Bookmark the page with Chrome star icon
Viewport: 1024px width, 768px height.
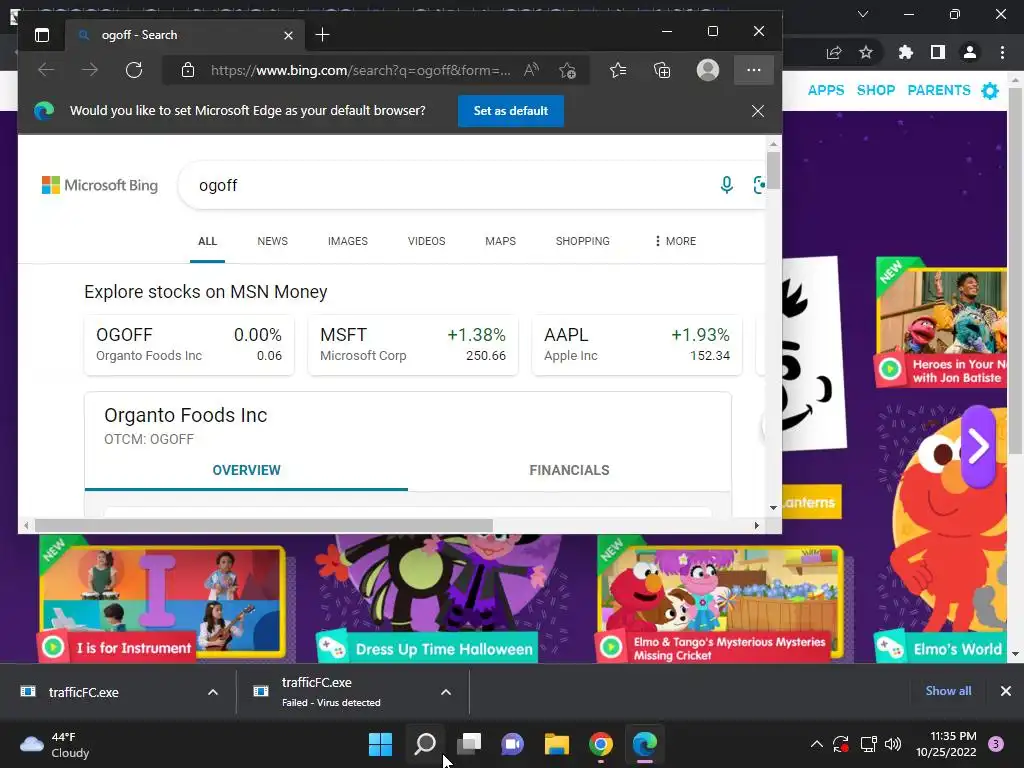pyautogui.click(x=866, y=52)
